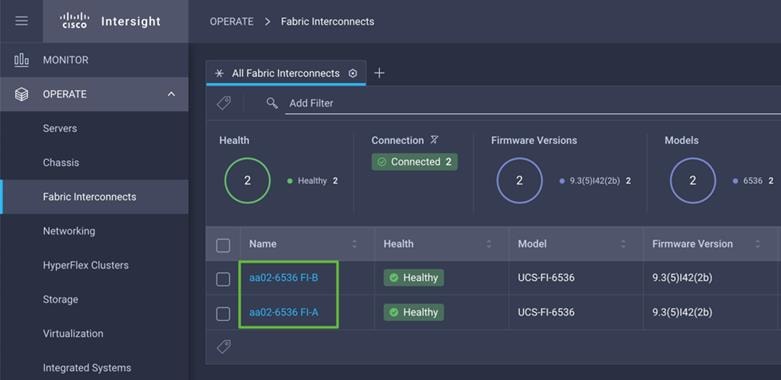The height and width of the screenshot is (380, 781).
Task: Focus the Add Filter input field
Action: pyautogui.click(x=533, y=104)
